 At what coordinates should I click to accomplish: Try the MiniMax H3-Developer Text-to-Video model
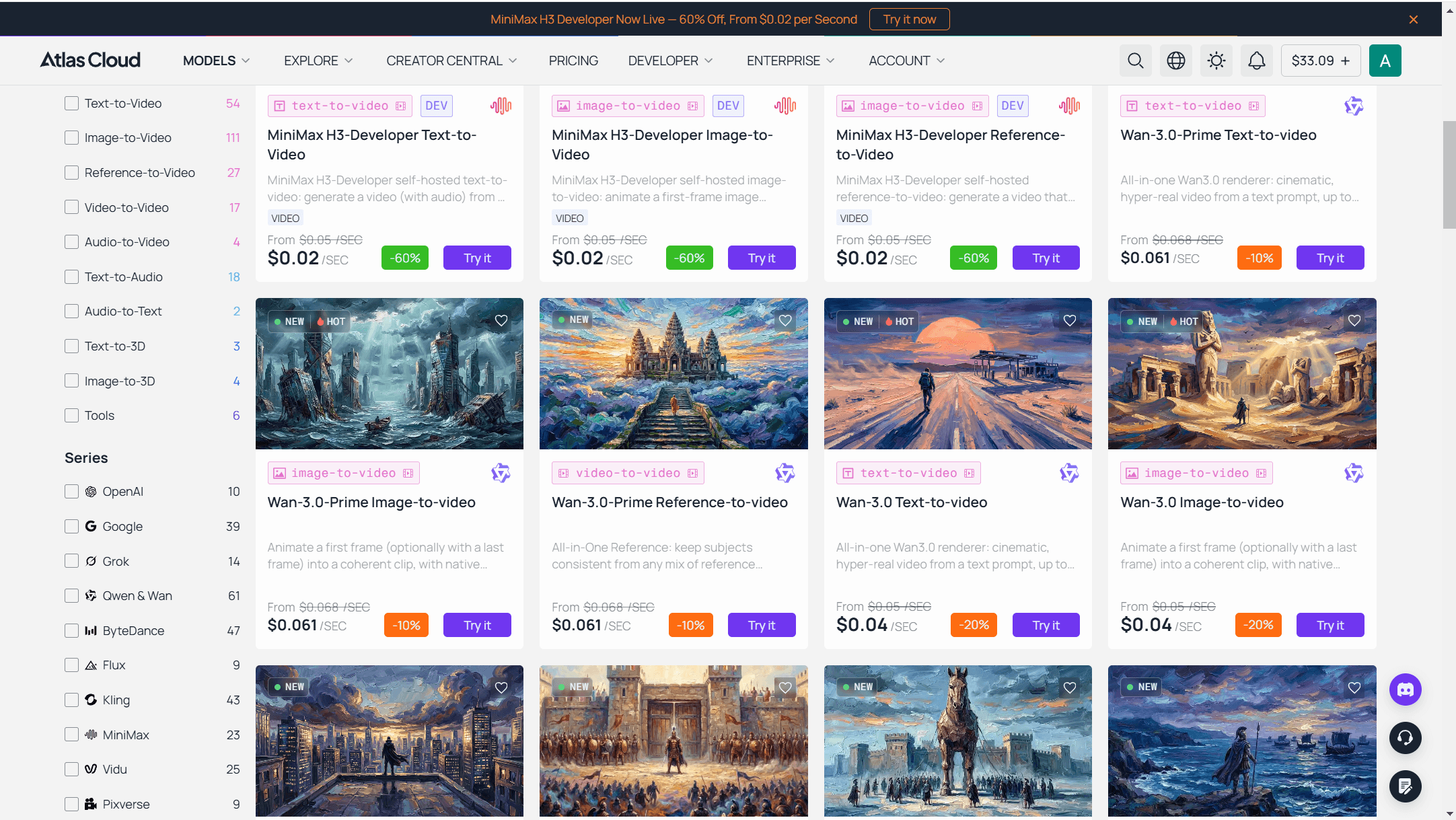477,258
